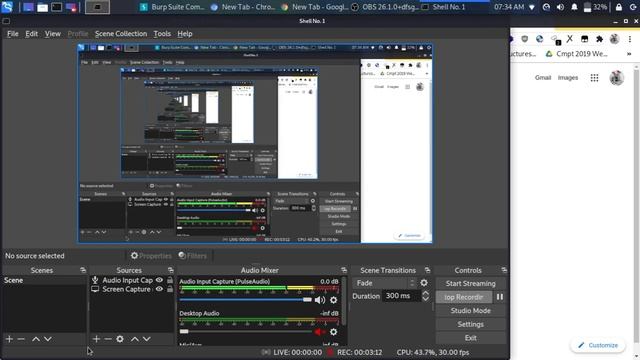The height and width of the screenshot is (360, 640).
Task: Unmute Desktop Audio with the red speaker icon
Action: coord(320,332)
